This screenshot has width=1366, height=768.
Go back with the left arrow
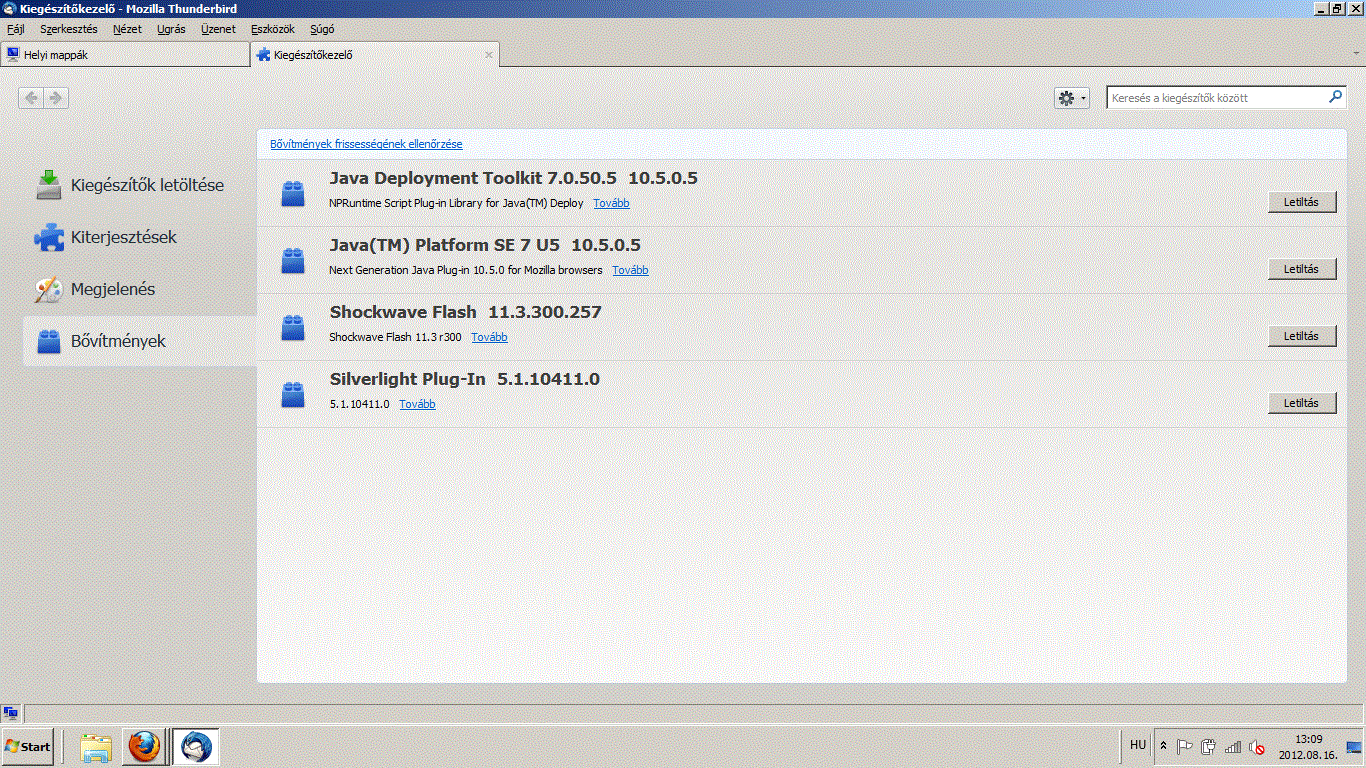31,97
